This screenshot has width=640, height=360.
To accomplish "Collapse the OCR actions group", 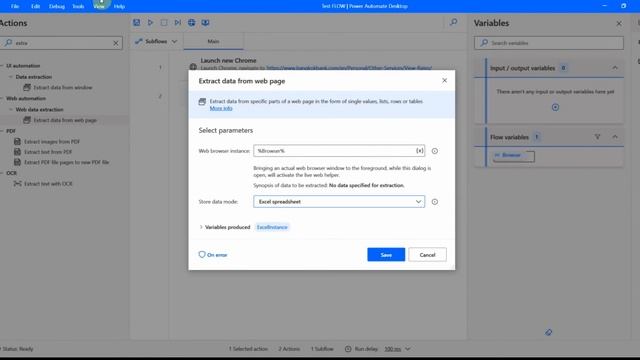I will pos(2,173).
